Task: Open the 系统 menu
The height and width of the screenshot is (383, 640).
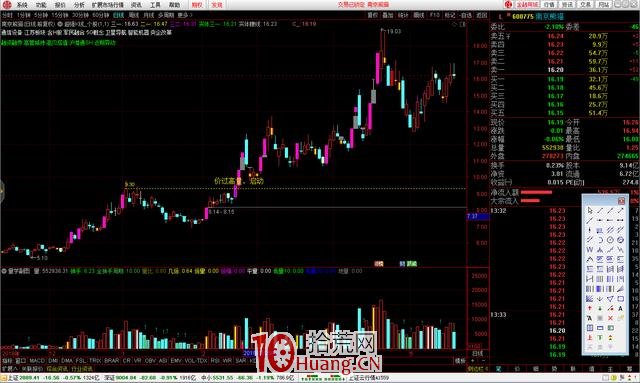Action: coord(22,5)
